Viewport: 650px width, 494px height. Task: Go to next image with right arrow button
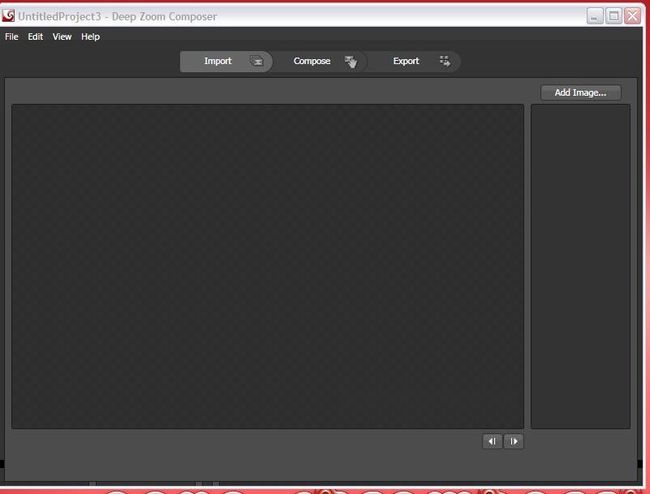[514, 441]
